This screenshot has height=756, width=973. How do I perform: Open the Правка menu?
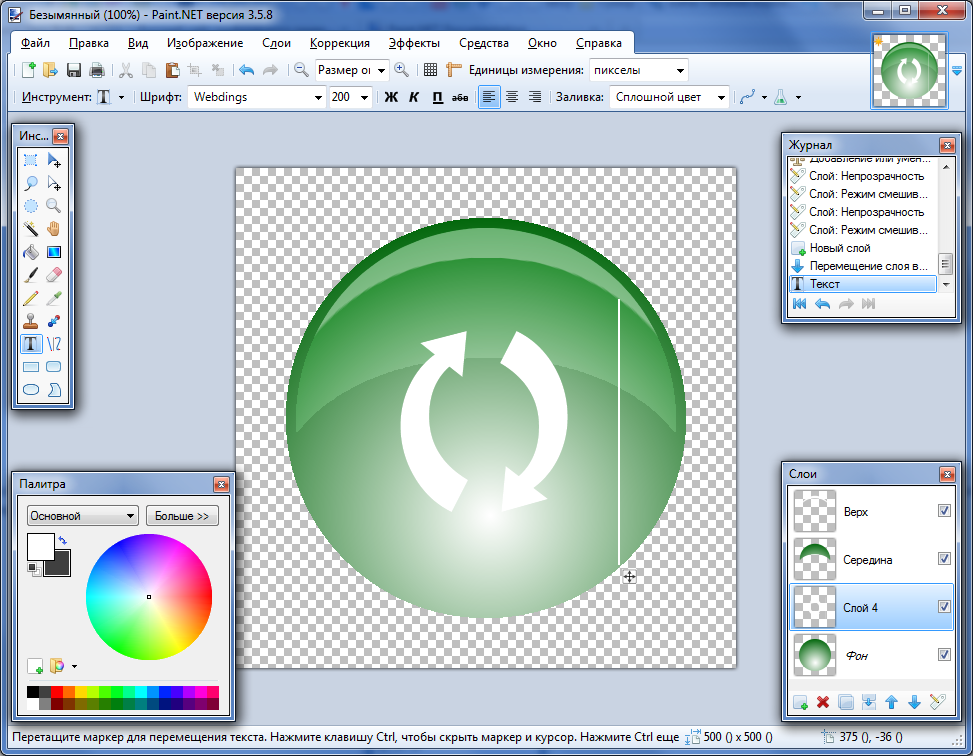pos(89,43)
